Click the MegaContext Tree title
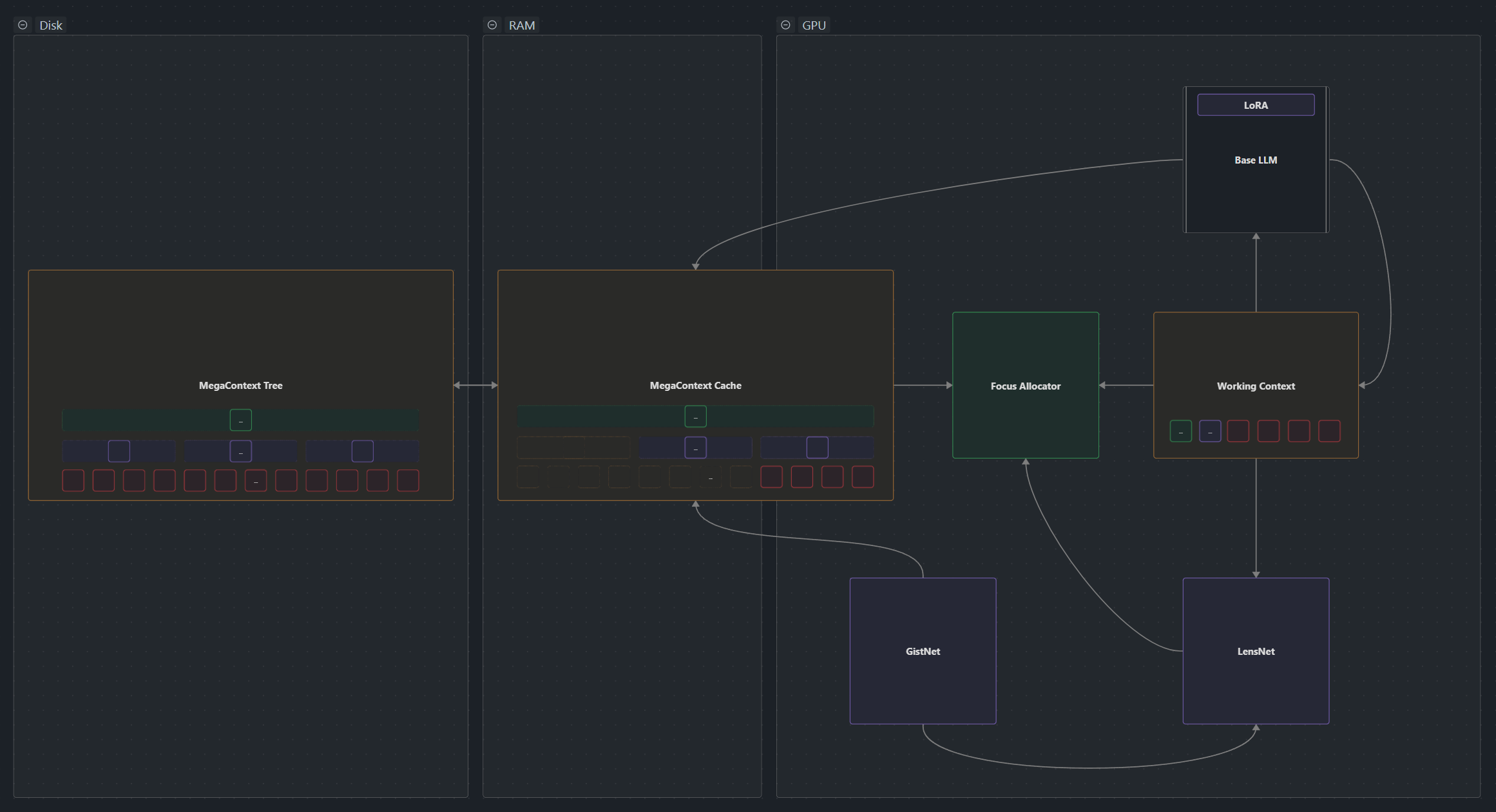Image resolution: width=1496 pixels, height=812 pixels. tap(240, 386)
